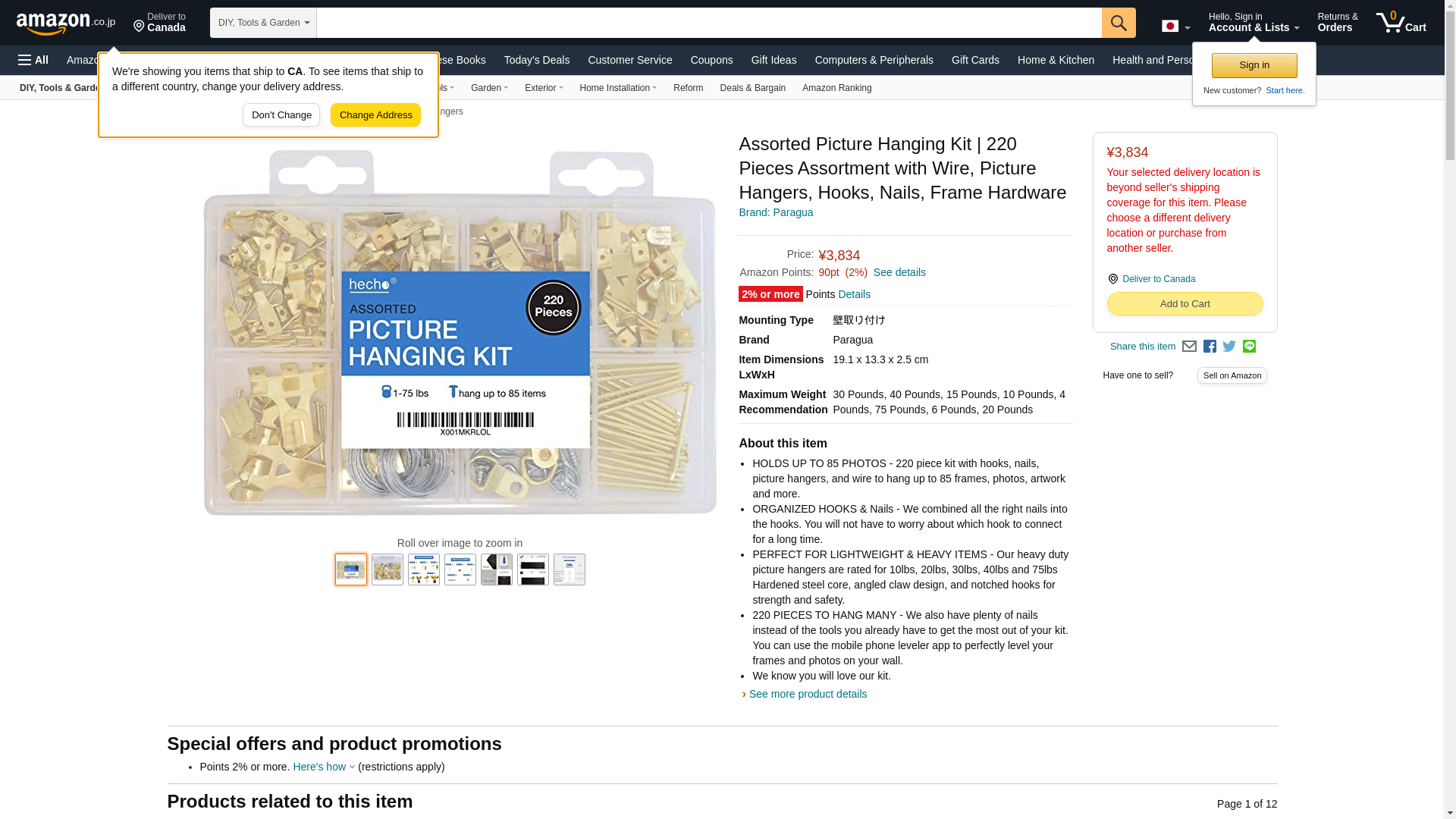The width and height of the screenshot is (1456, 819).
Task: Share this item via LINE icon
Action: point(1249,347)
